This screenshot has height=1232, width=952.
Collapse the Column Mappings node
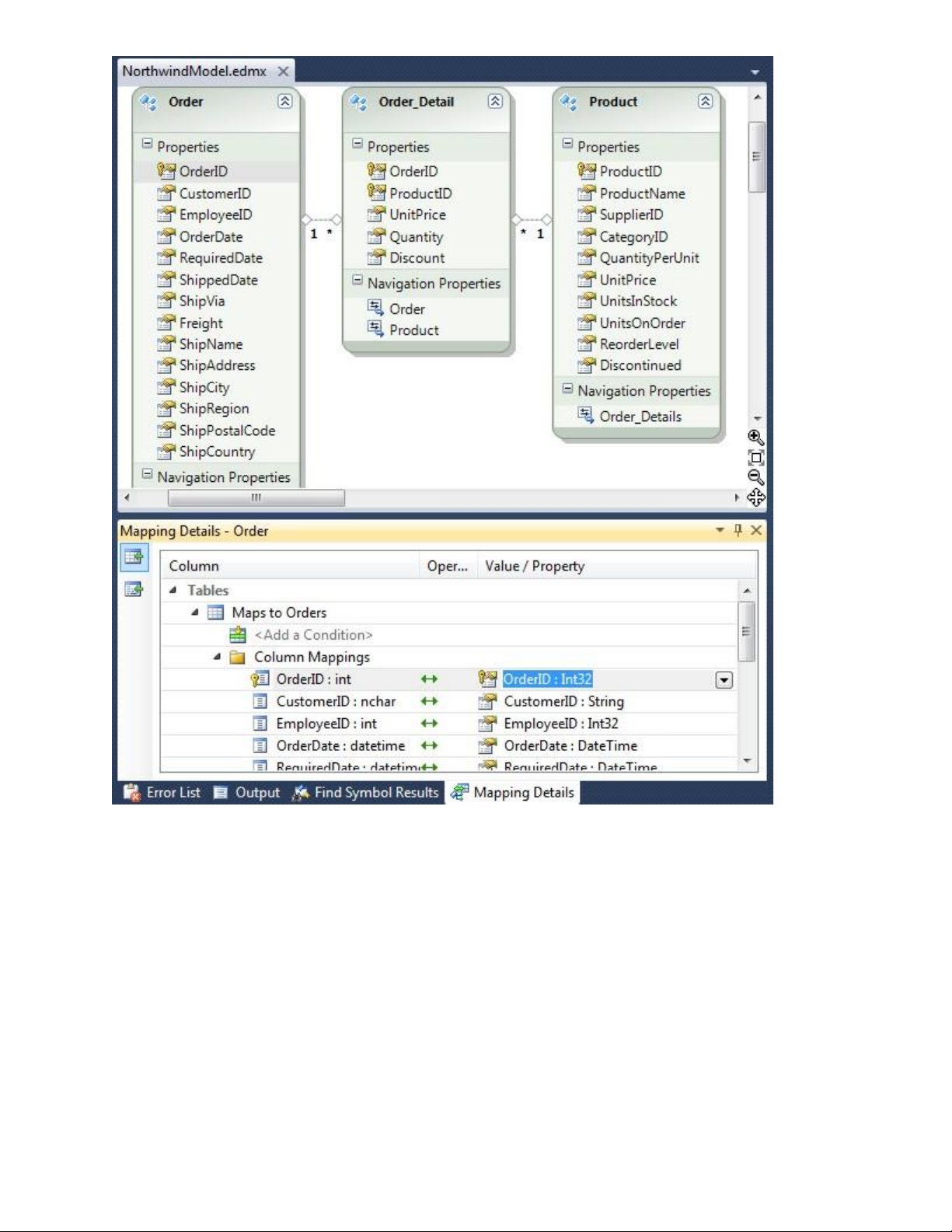218,657
